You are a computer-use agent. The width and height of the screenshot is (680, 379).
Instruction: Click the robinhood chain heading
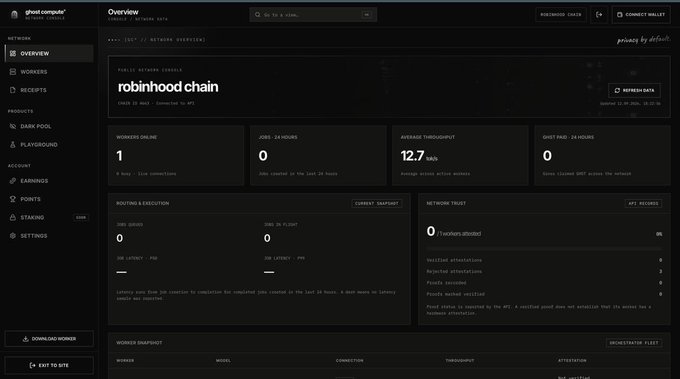[x=168, y=87]
